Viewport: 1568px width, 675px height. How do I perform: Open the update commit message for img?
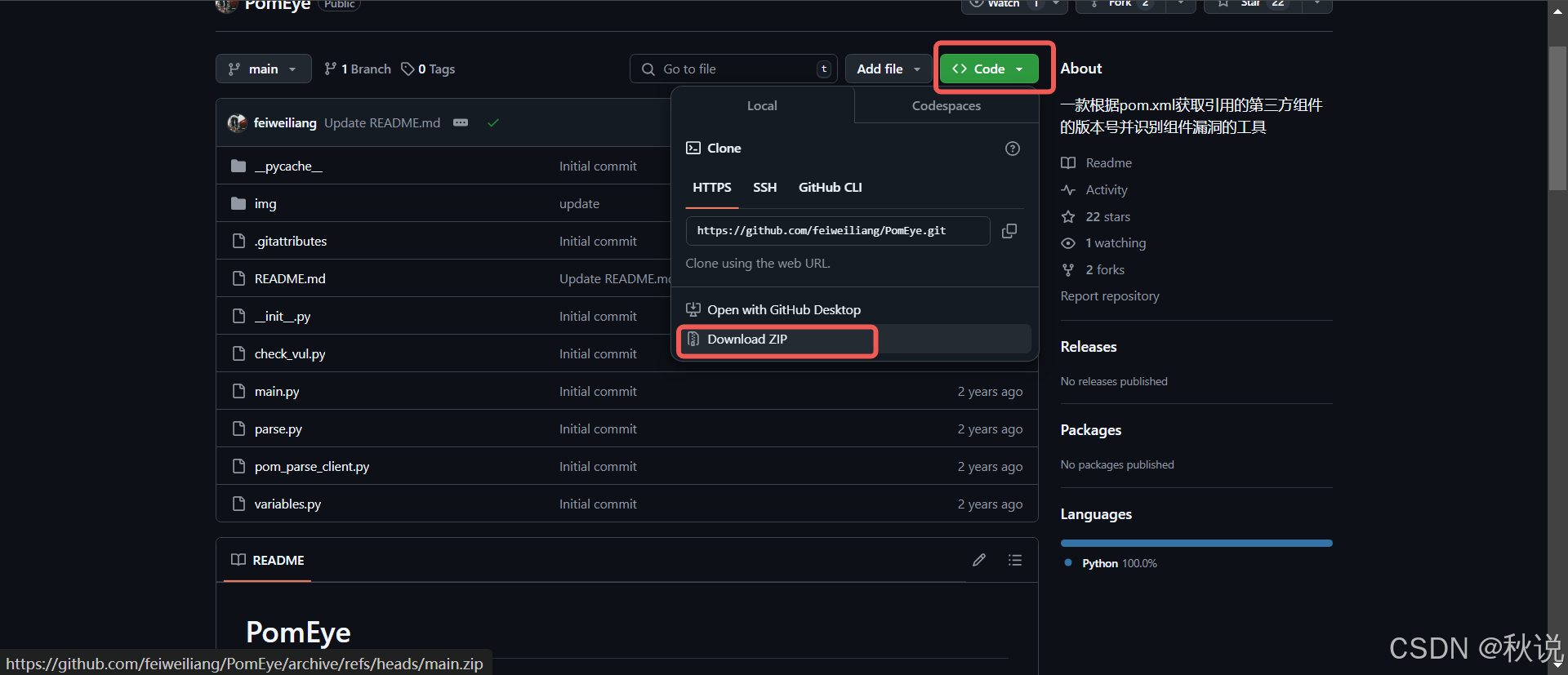point(579,203)
